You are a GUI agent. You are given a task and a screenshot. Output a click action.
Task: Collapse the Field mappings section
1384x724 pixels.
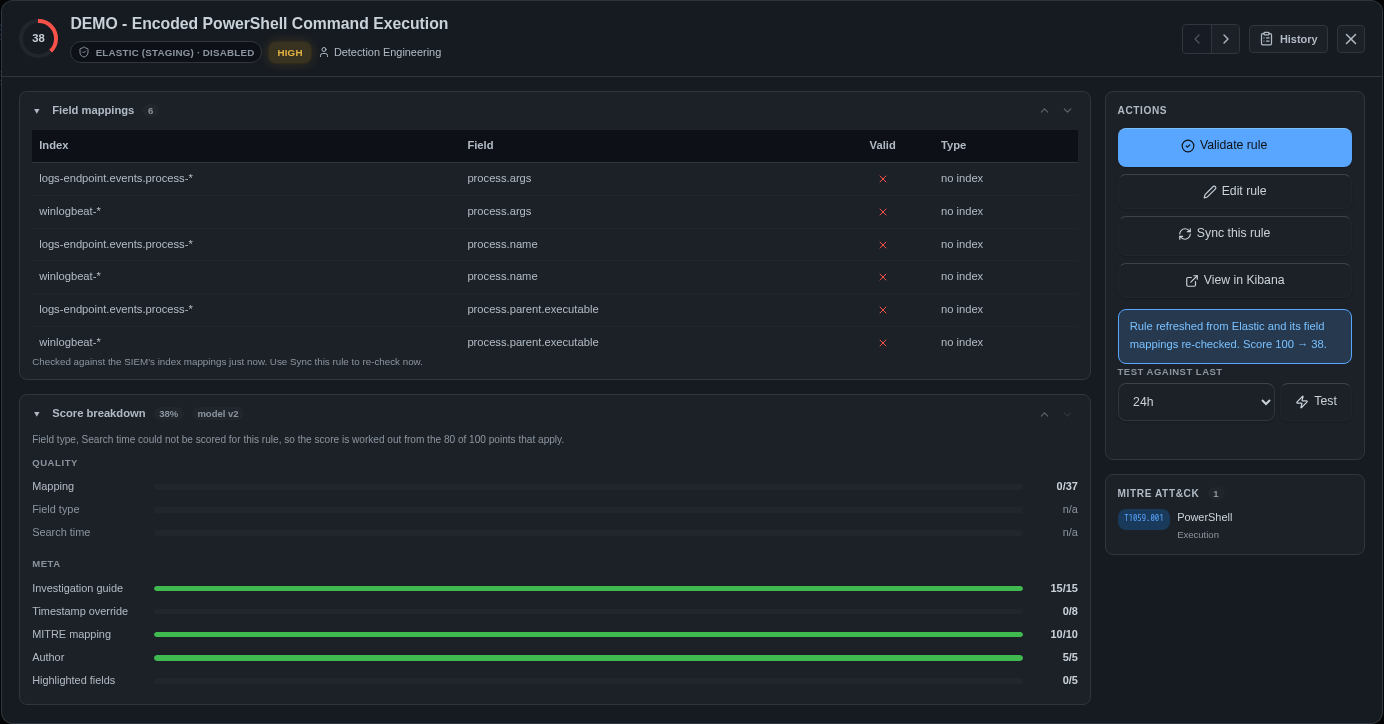point(37,111)
